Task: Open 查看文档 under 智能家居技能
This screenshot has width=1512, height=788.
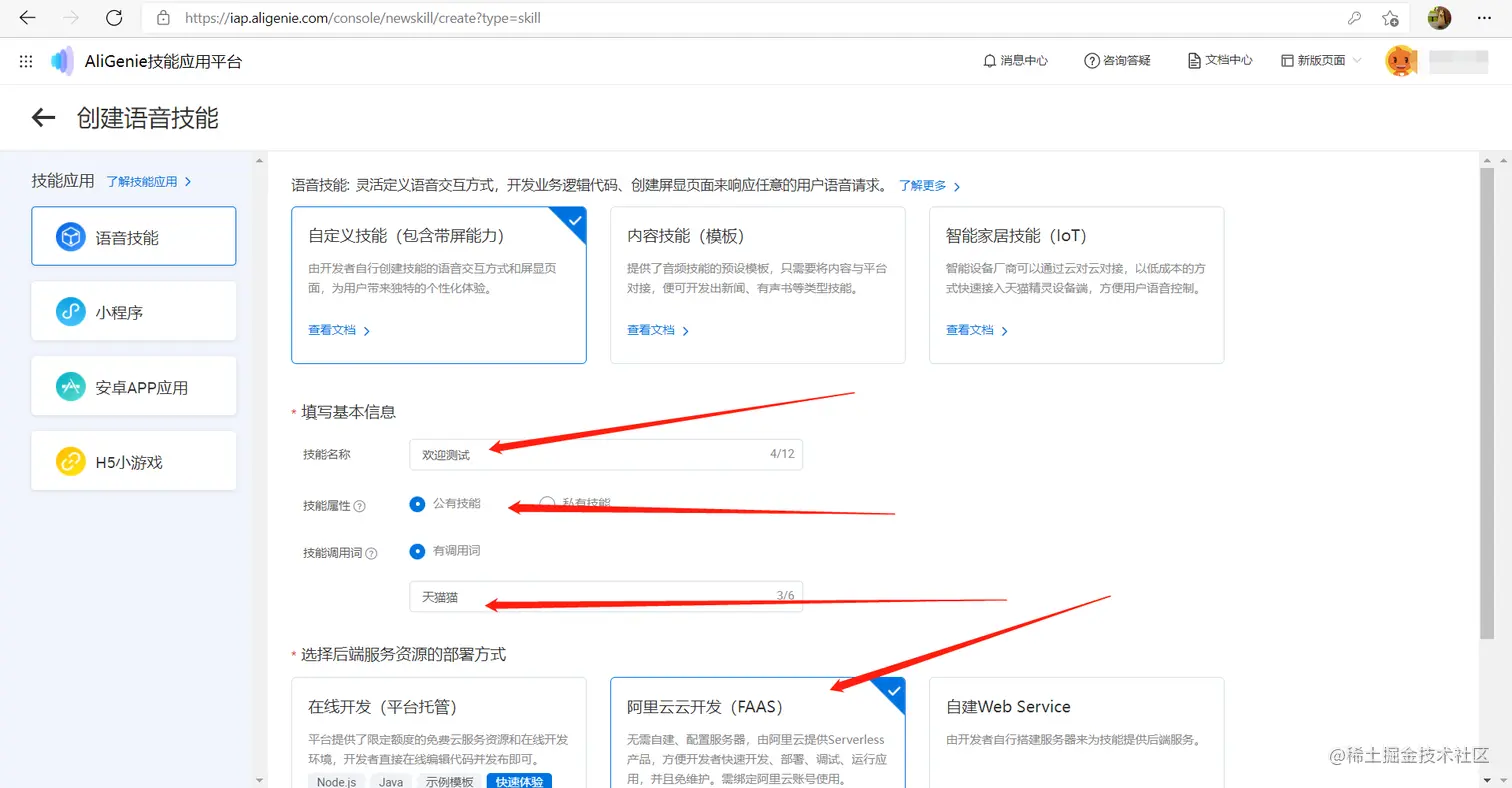Action: pyautogui.click(x=977, y=330)
